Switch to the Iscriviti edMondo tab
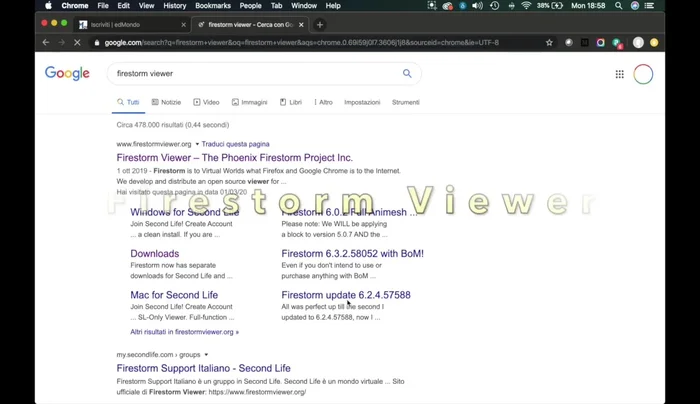The width and height of the screenshot is (700, 404). [x=132, y=25]
